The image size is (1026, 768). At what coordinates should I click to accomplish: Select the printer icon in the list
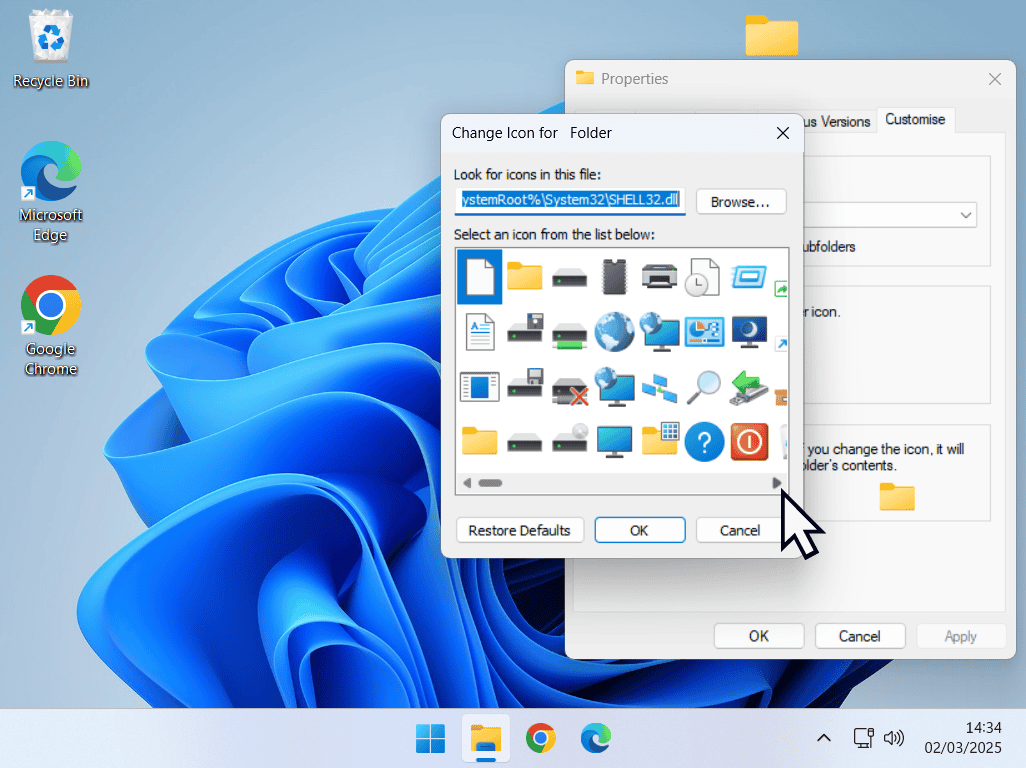click(x=659, y=277)
